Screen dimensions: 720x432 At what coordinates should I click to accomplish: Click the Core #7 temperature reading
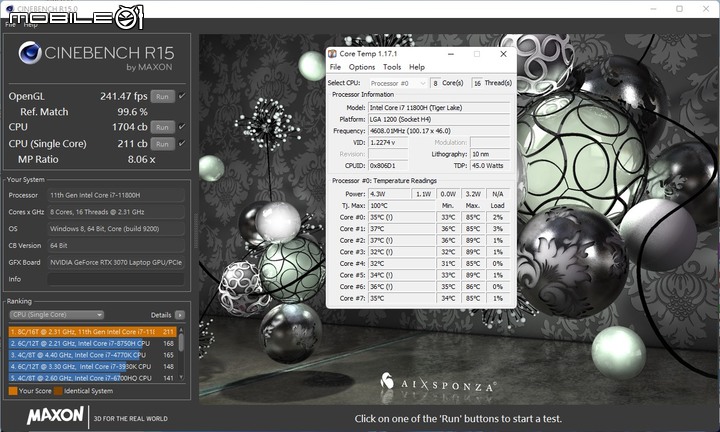point(402,298)
